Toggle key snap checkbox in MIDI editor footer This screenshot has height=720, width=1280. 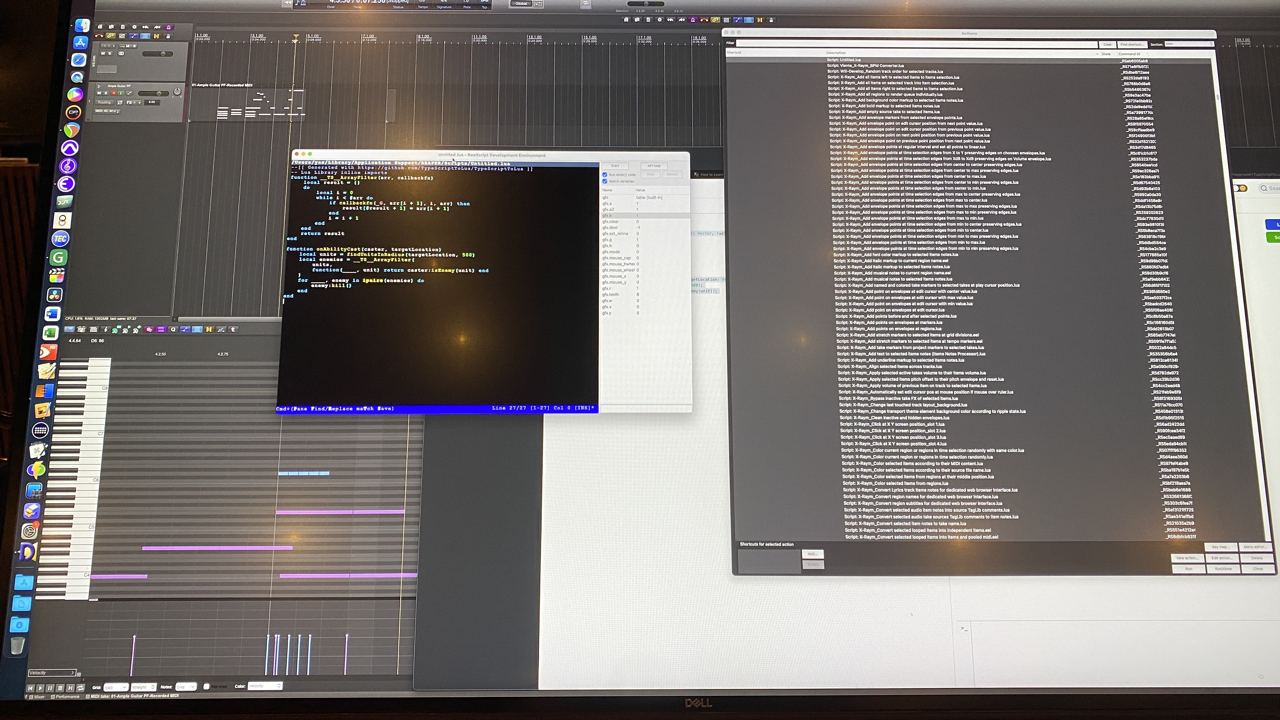click(206, 687)
